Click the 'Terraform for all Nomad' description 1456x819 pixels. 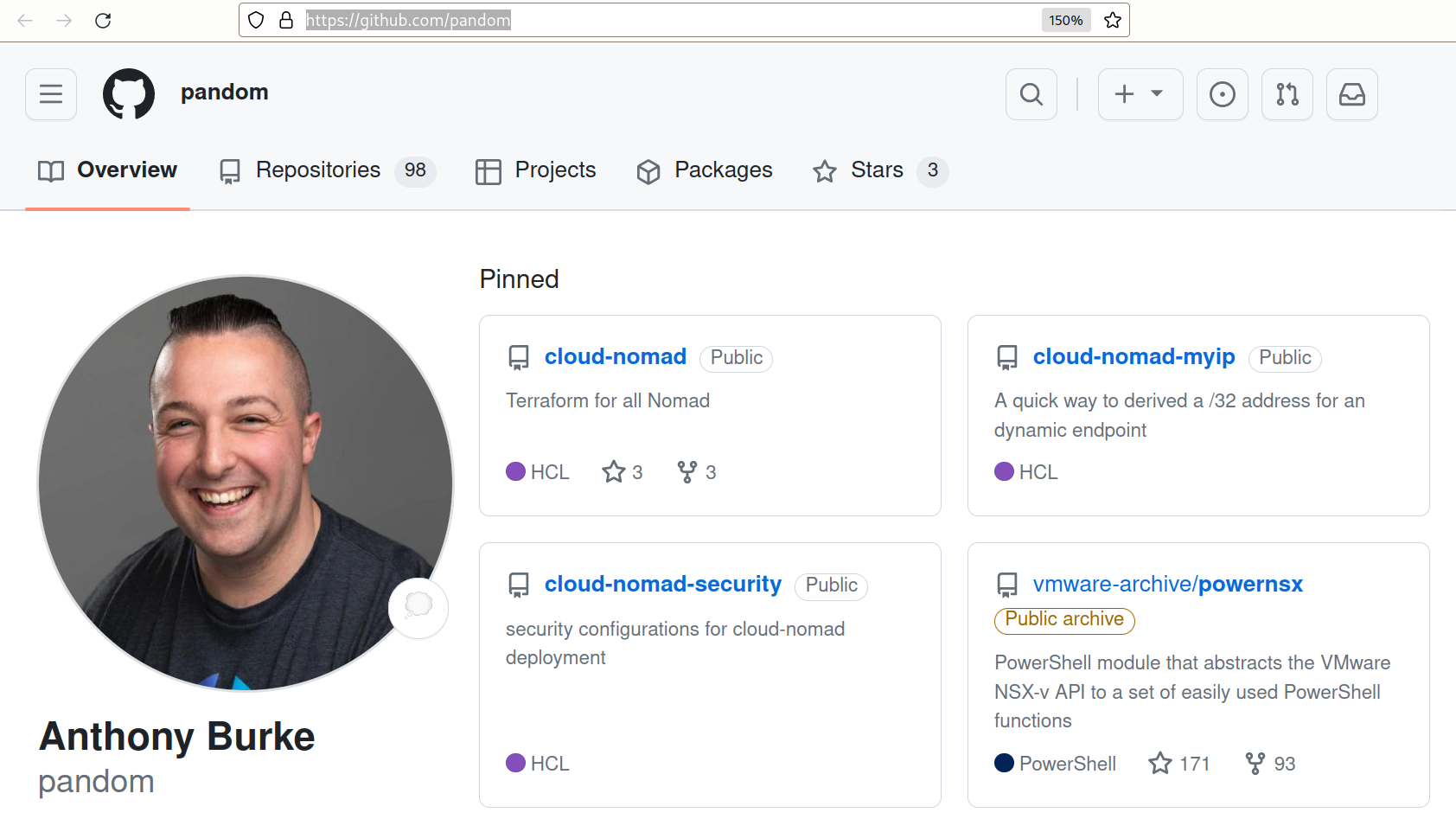coord(608,400)
